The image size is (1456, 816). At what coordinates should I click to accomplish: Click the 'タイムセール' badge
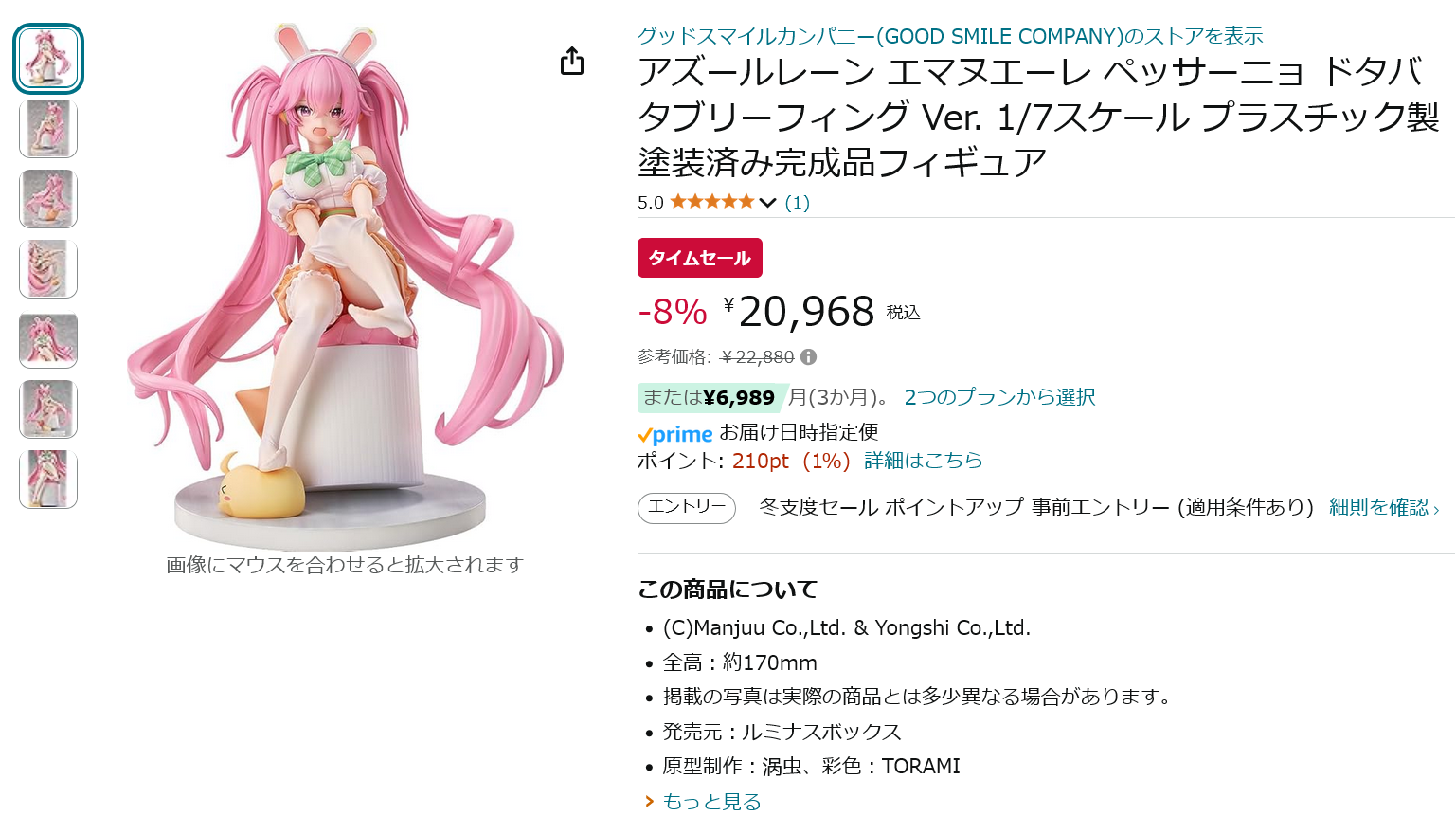[700, 258]
